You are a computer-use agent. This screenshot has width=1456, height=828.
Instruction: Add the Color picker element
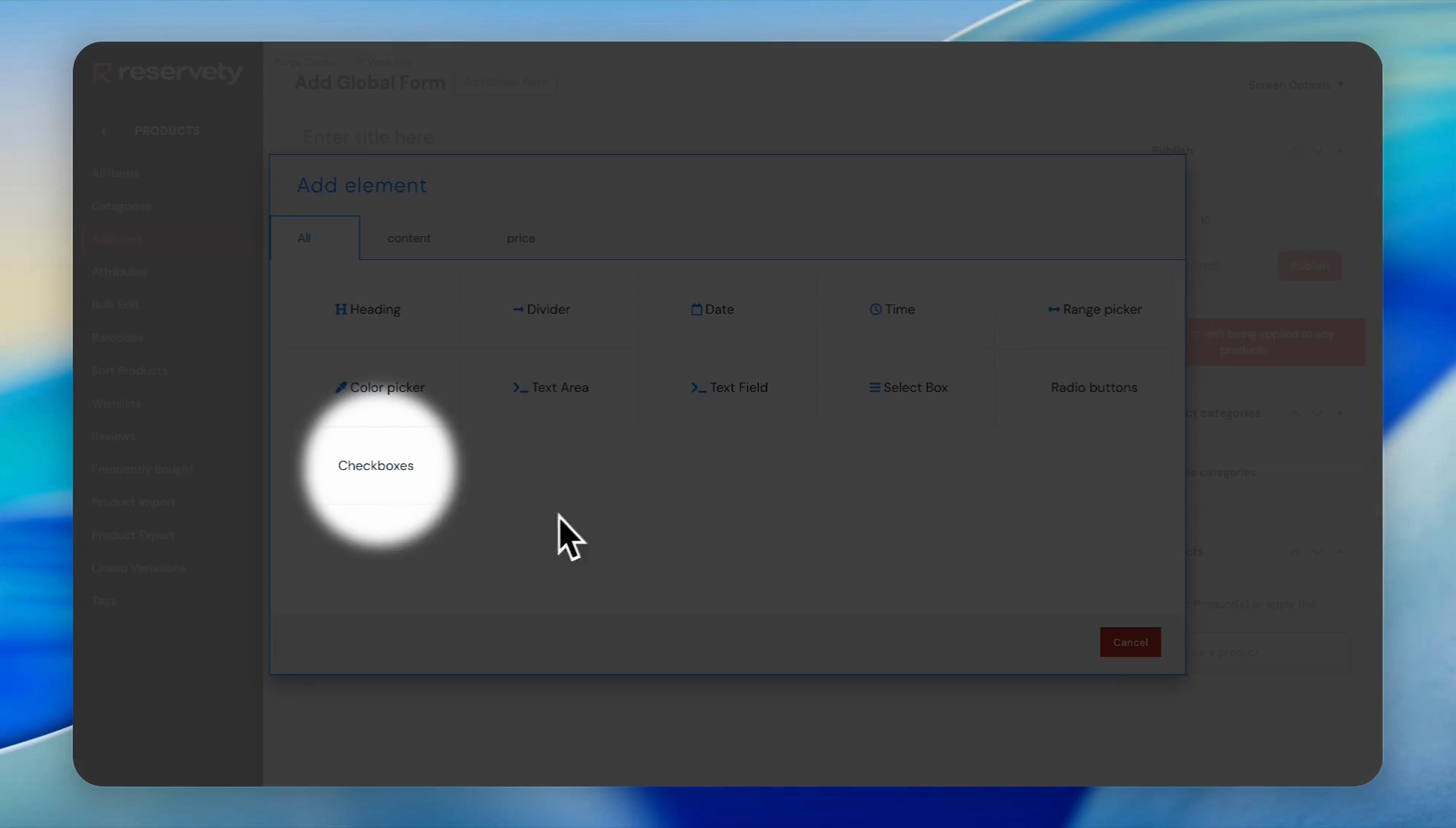pyautogui.click(x=380, y=388)
